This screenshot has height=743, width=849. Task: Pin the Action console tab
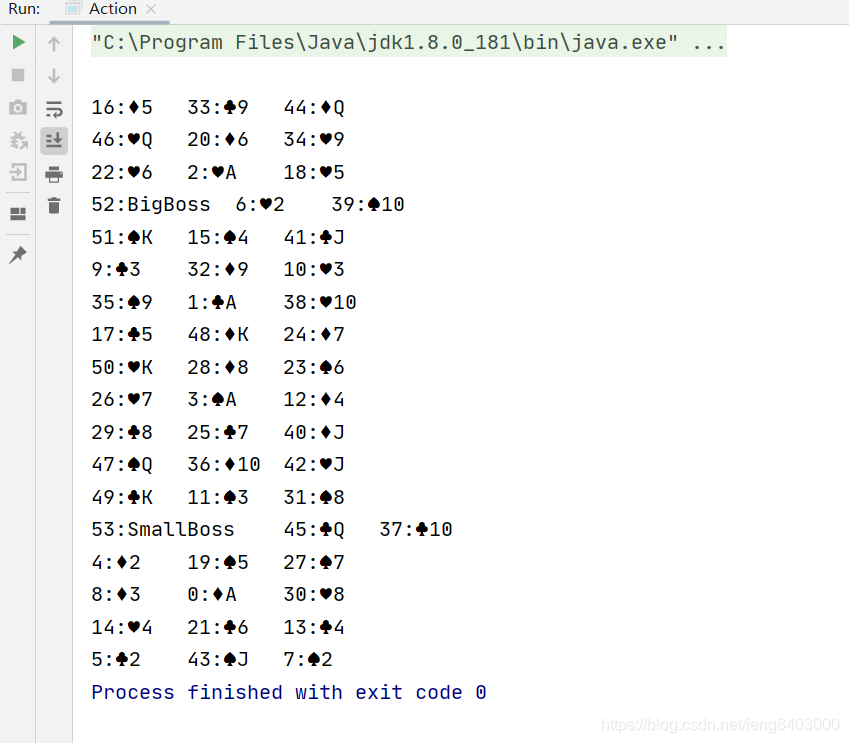tap(18, 254)
